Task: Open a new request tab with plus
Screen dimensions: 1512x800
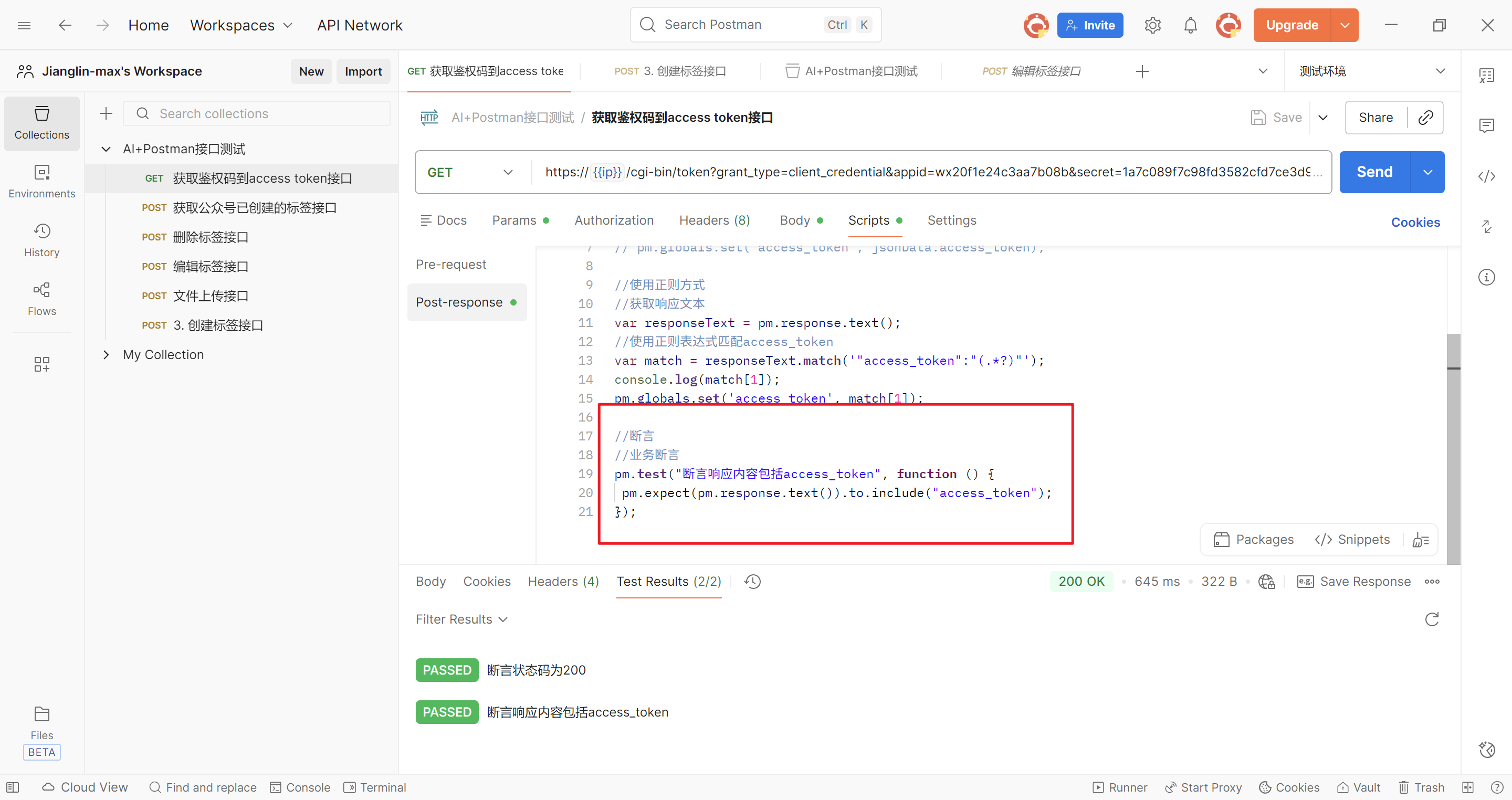Action: (1142, 71)
